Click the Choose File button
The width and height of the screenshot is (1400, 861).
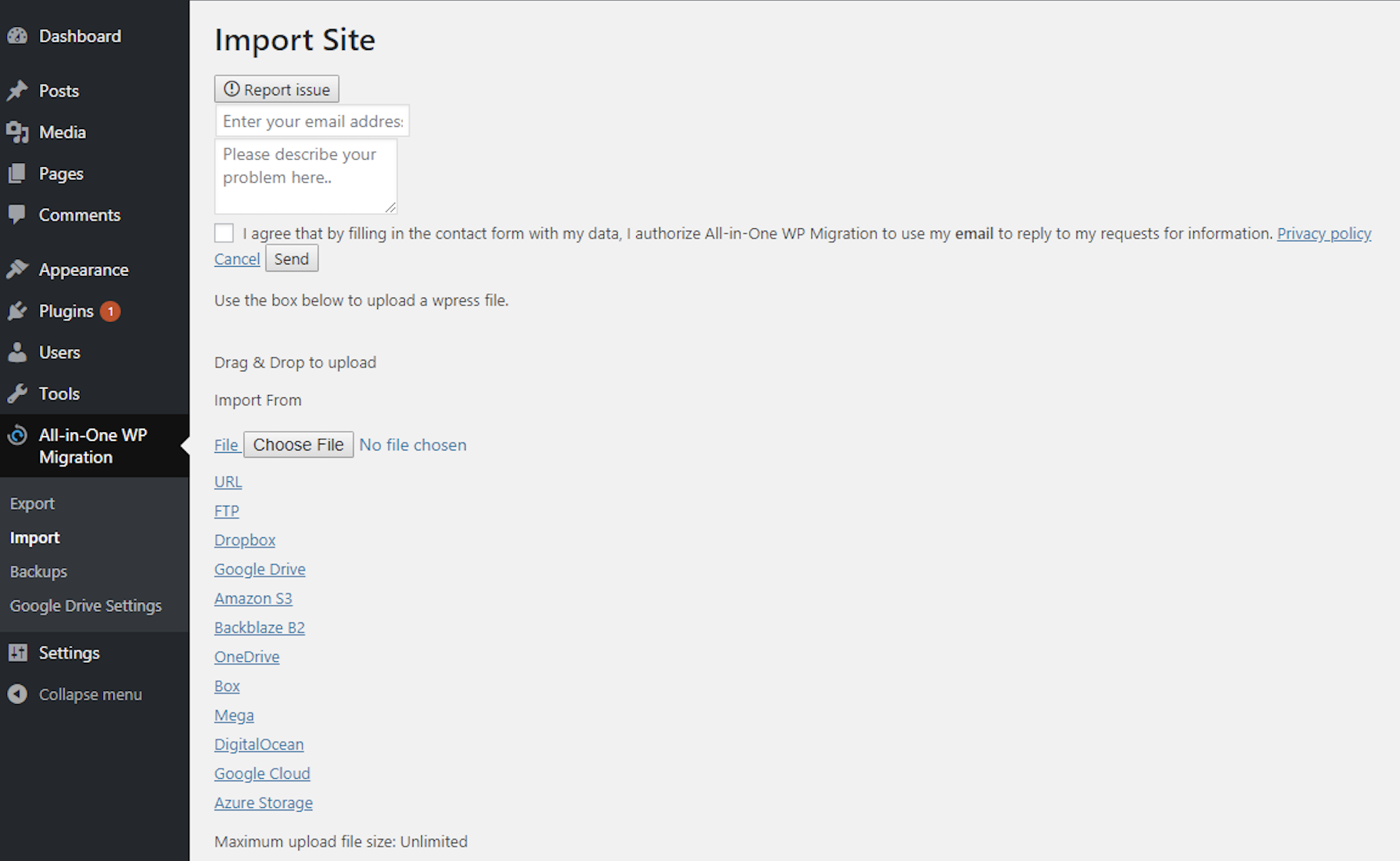coord(298,444)
